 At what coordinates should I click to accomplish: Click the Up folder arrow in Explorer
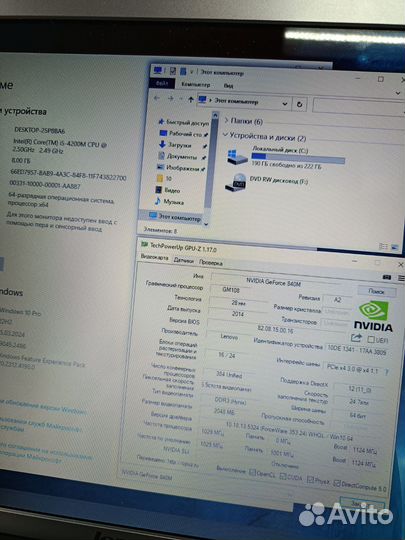pos(190,100)
